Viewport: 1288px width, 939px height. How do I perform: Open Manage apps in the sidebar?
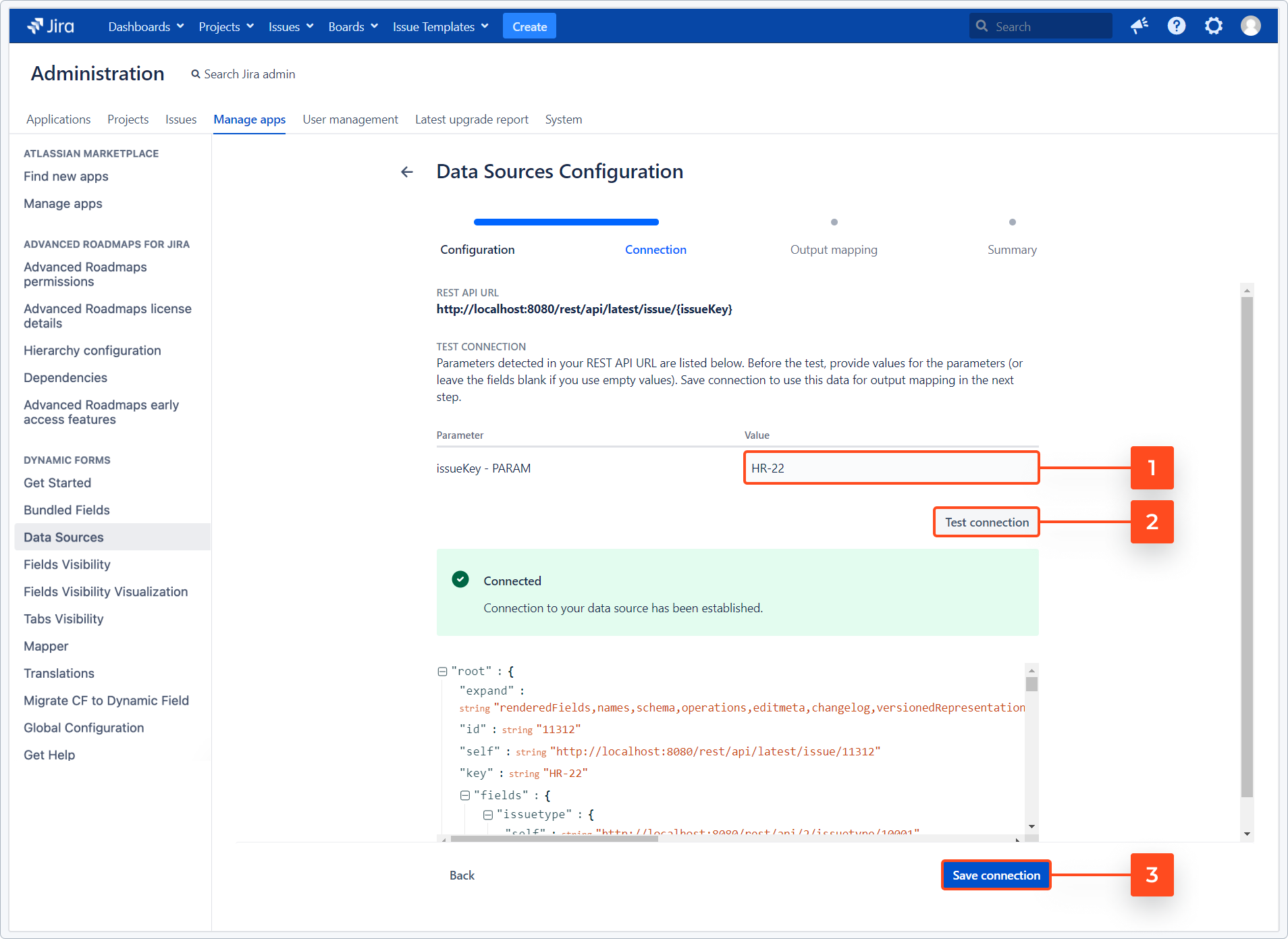[x=63, y=203]
